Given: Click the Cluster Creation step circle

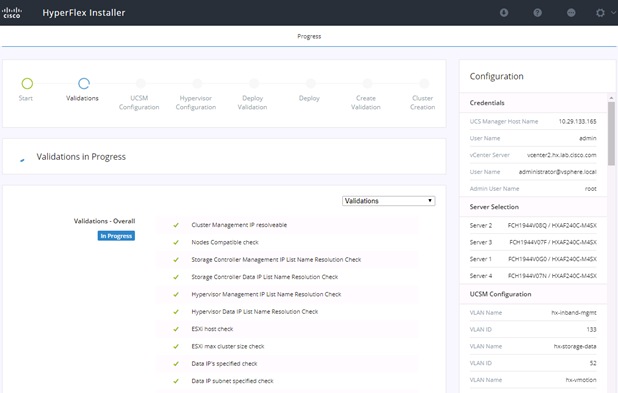Looking at the screenshot, I should tap(424, 83).
